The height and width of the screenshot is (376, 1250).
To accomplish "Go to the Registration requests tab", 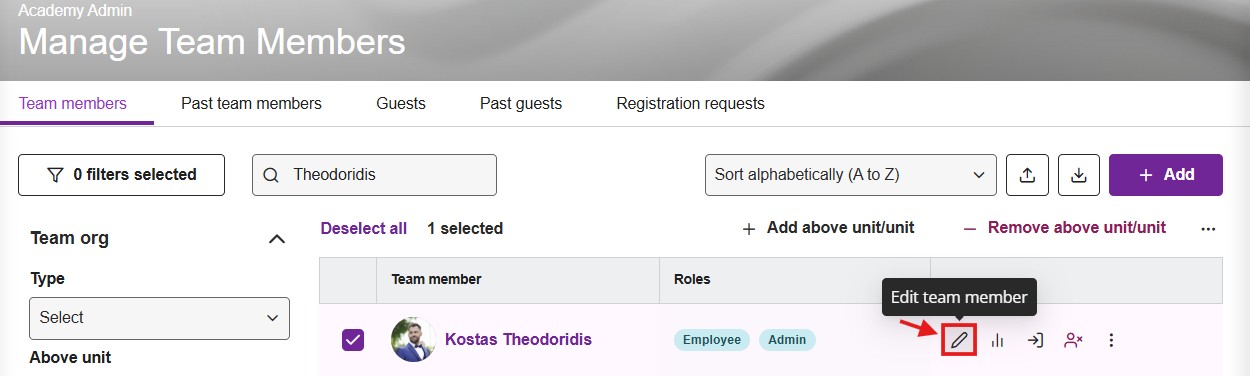I will (x=690, y=104).
